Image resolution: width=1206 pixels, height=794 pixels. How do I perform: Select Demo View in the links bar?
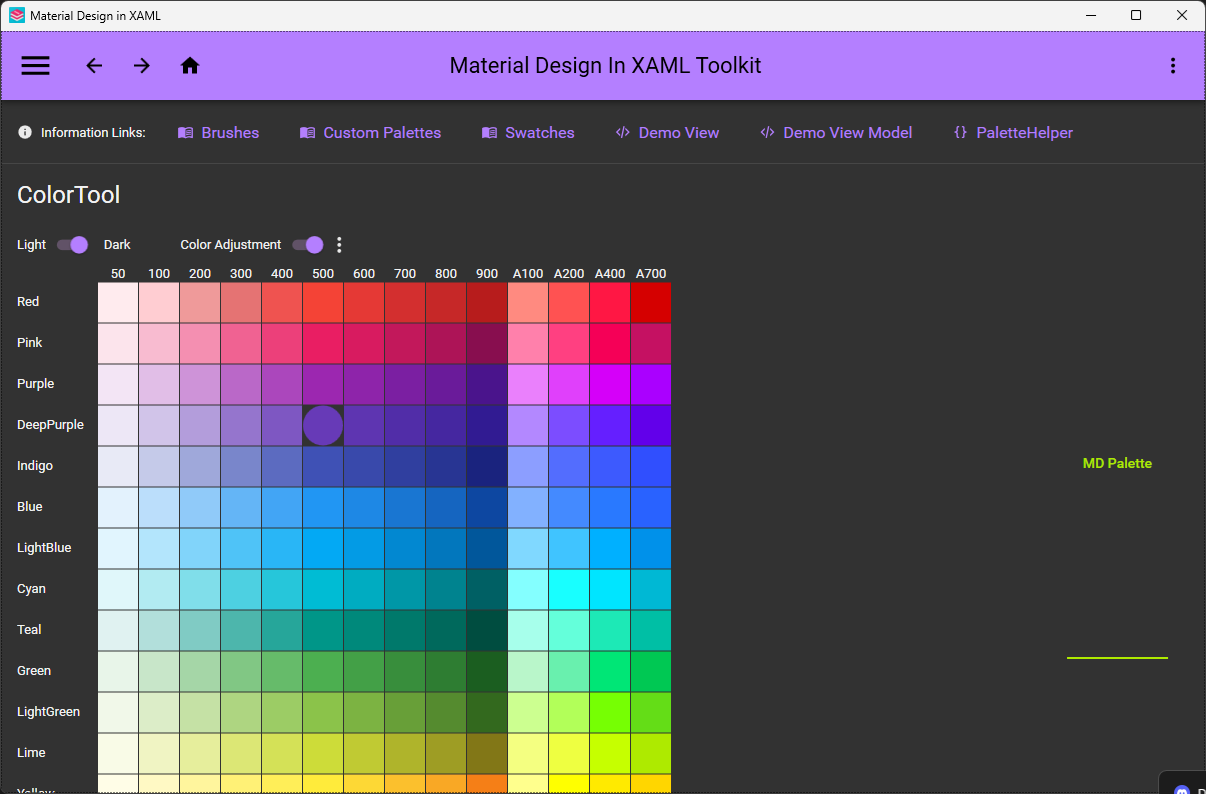point(678,131)
